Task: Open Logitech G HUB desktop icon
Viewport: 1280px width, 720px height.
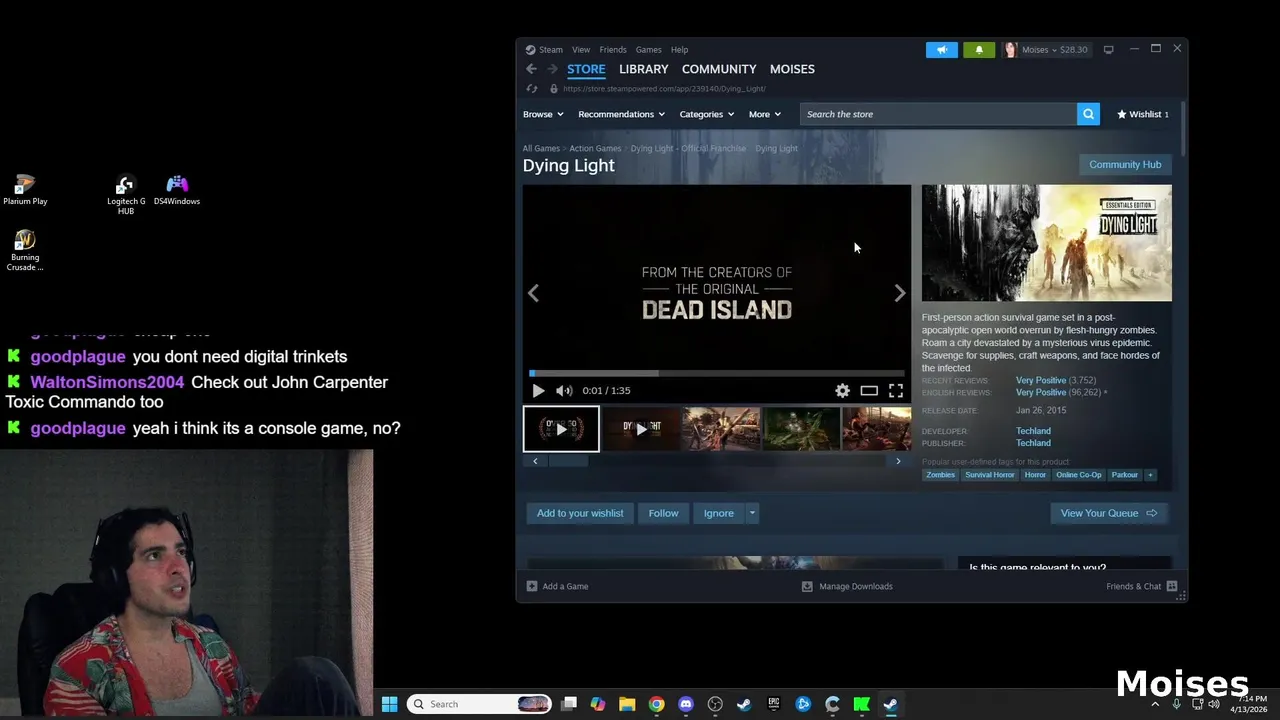Action: [126, 195]
